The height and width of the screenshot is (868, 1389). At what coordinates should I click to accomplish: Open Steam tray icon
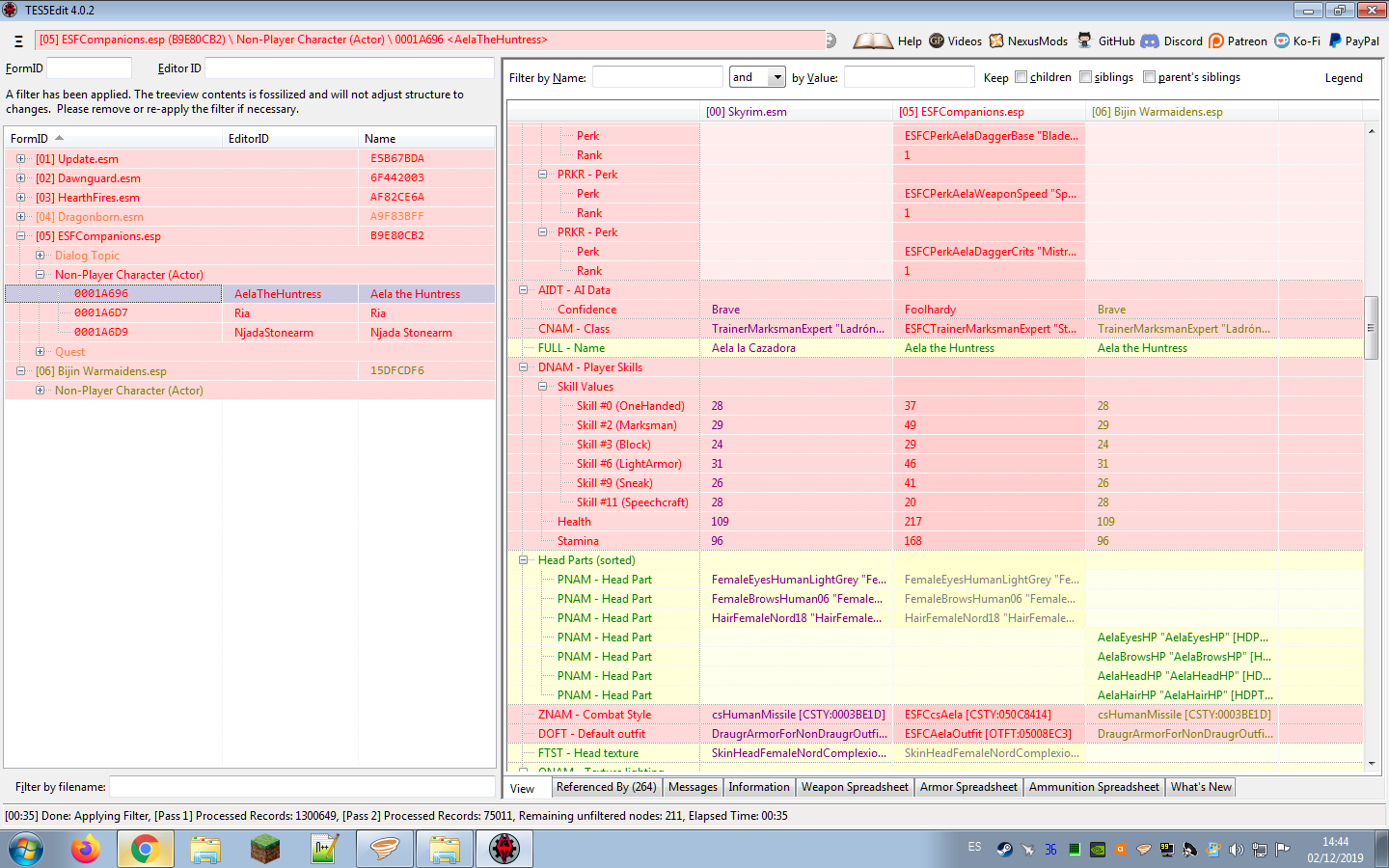(1004, 850)
